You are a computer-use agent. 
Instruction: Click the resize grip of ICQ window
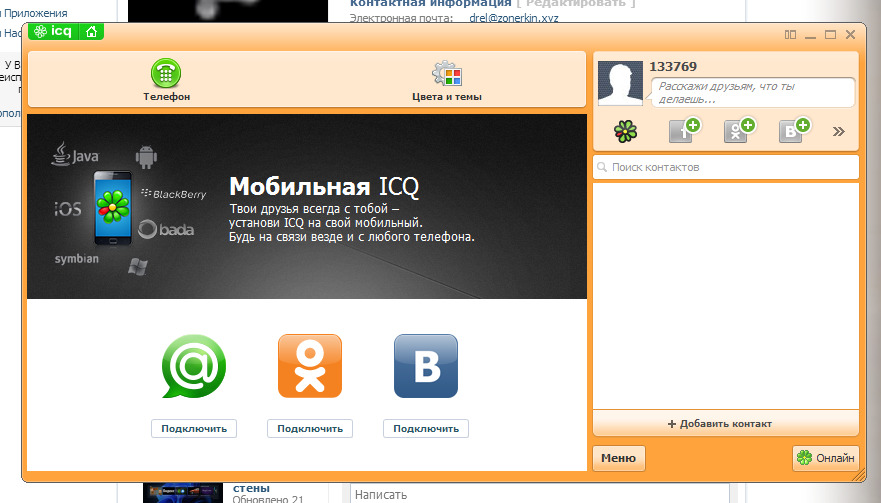click(x=859, y=475)
